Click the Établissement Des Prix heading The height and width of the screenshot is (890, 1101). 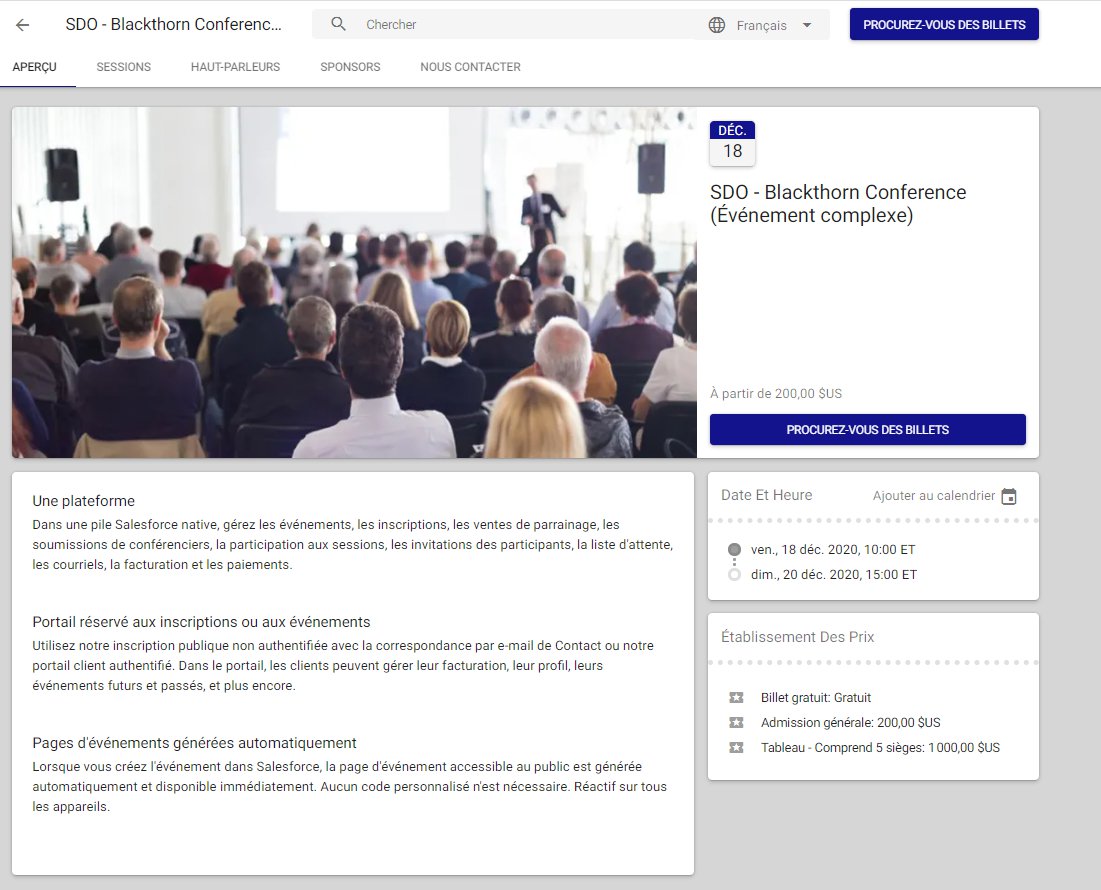tap(798, 637)
